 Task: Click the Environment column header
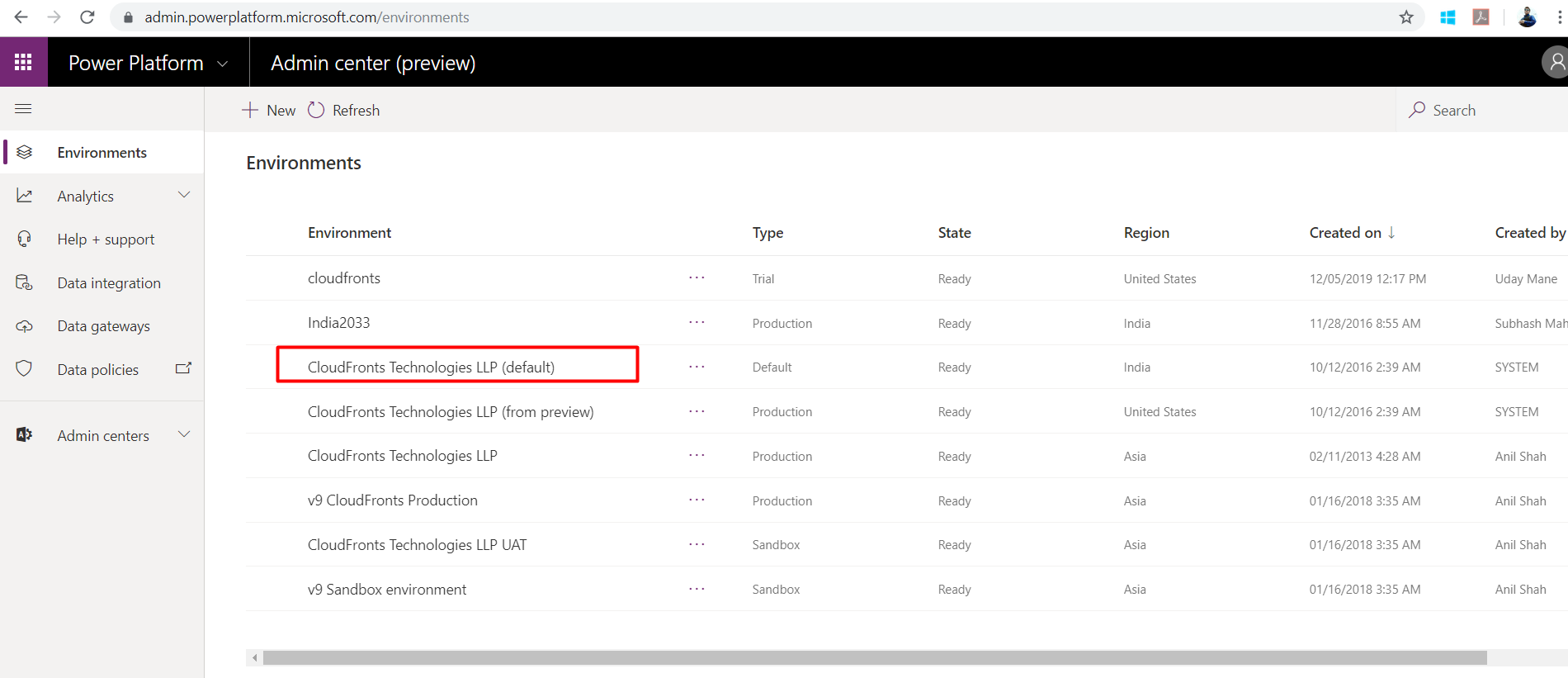point(349,233)
